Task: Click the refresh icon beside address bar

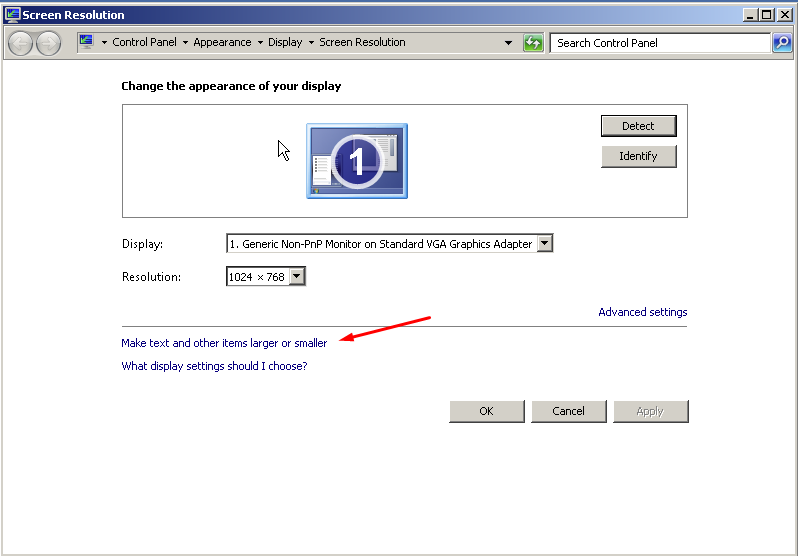Action: [x=533, y=43]
